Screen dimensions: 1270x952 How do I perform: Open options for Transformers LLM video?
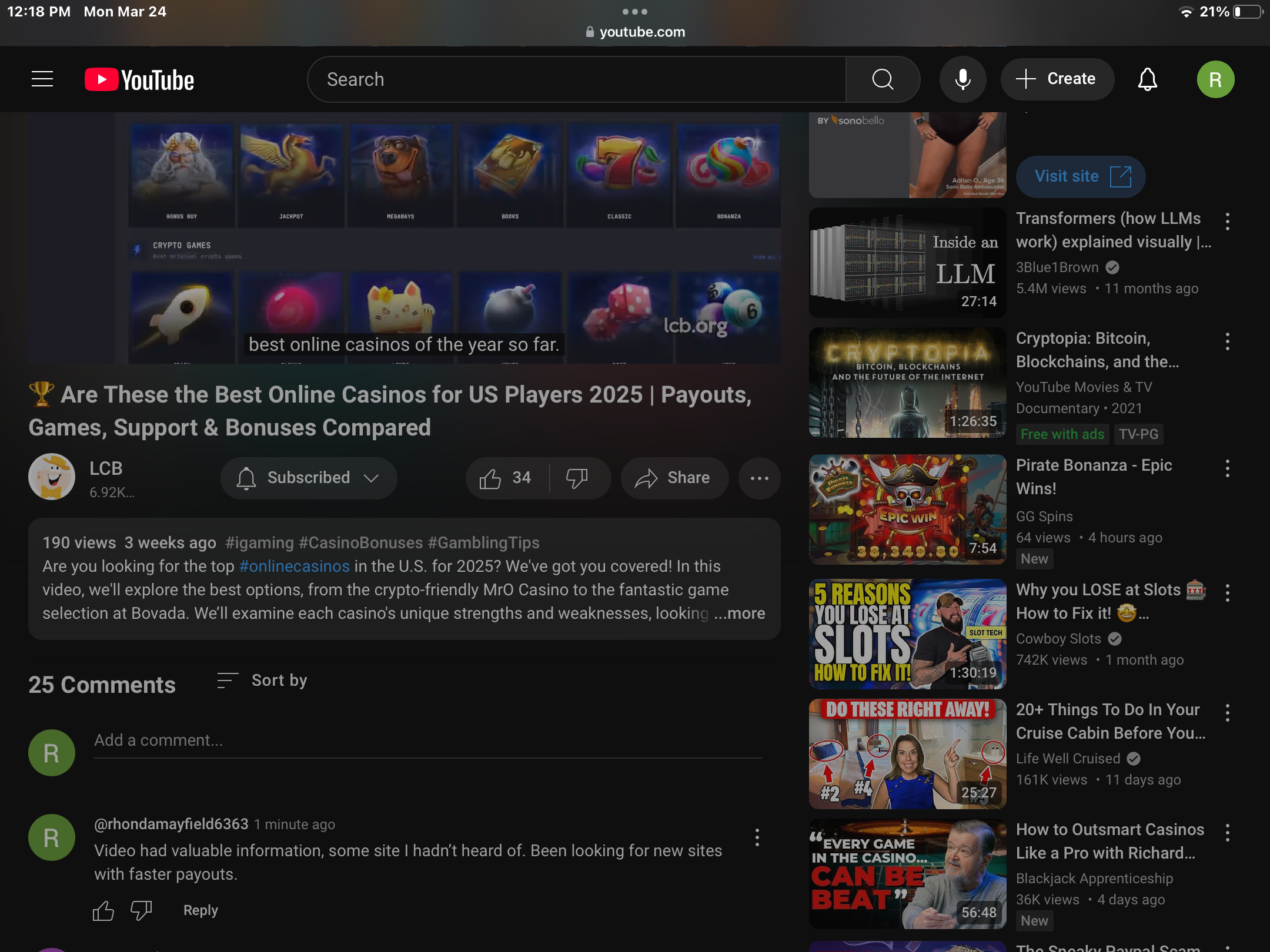(x=1228, y=222)
